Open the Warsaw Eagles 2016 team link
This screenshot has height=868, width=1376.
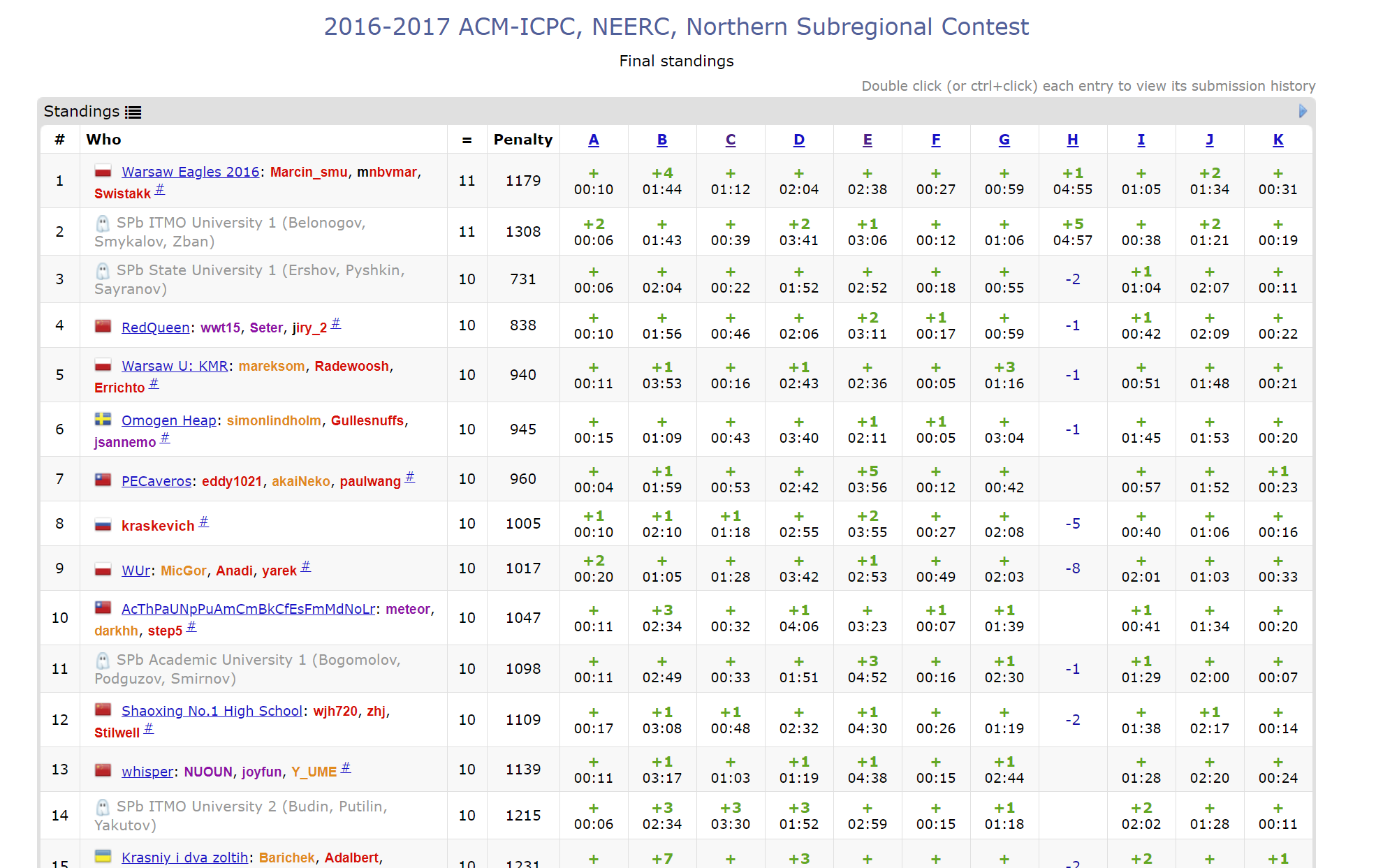190,172
